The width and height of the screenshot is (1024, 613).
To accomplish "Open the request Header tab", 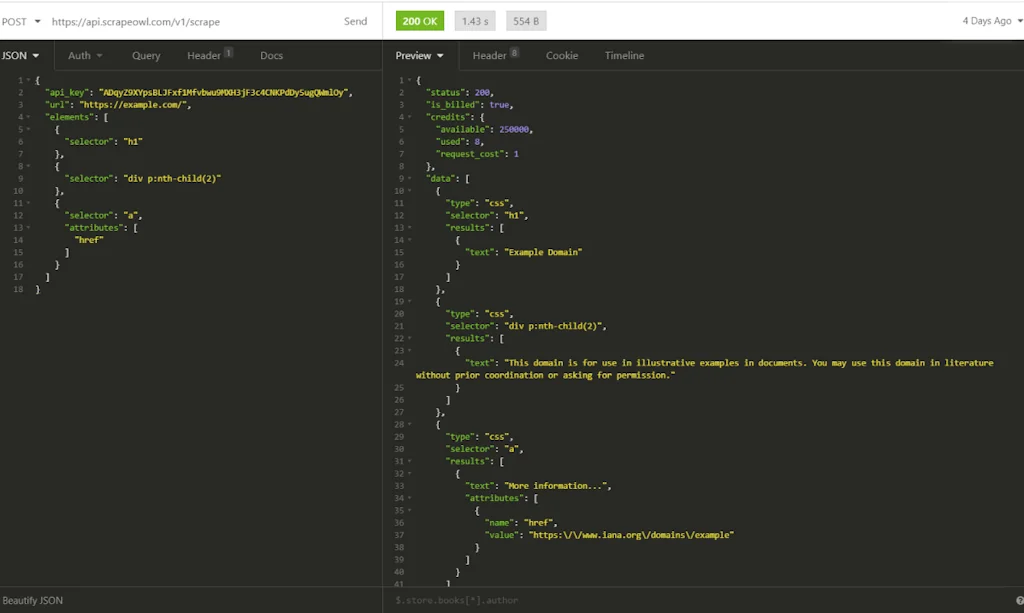I will pyautogui.click(x=204, y=56).
